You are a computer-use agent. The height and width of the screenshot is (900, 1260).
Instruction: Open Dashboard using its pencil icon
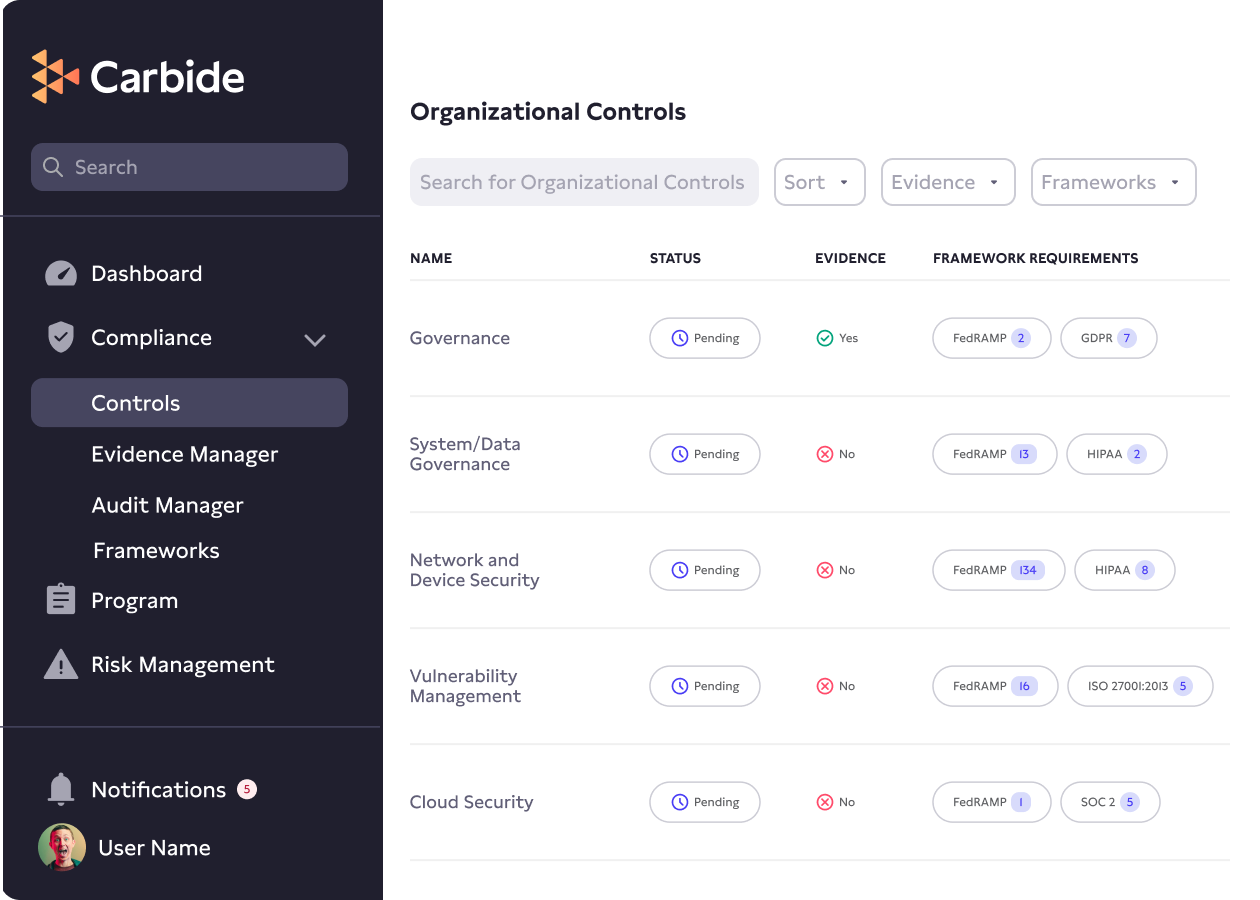tap(60, 273)
